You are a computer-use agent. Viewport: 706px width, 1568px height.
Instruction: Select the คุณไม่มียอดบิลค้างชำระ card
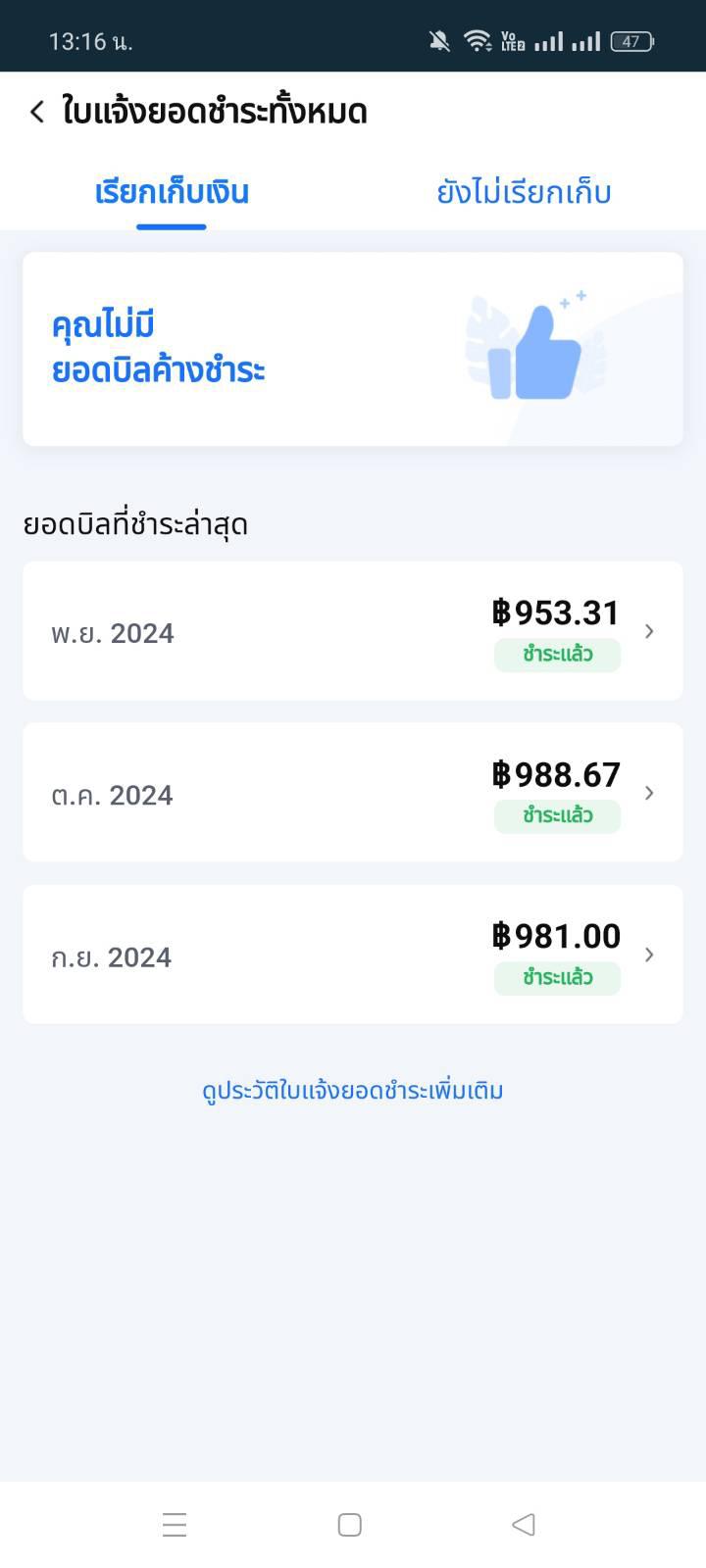[x=353, y=349]
